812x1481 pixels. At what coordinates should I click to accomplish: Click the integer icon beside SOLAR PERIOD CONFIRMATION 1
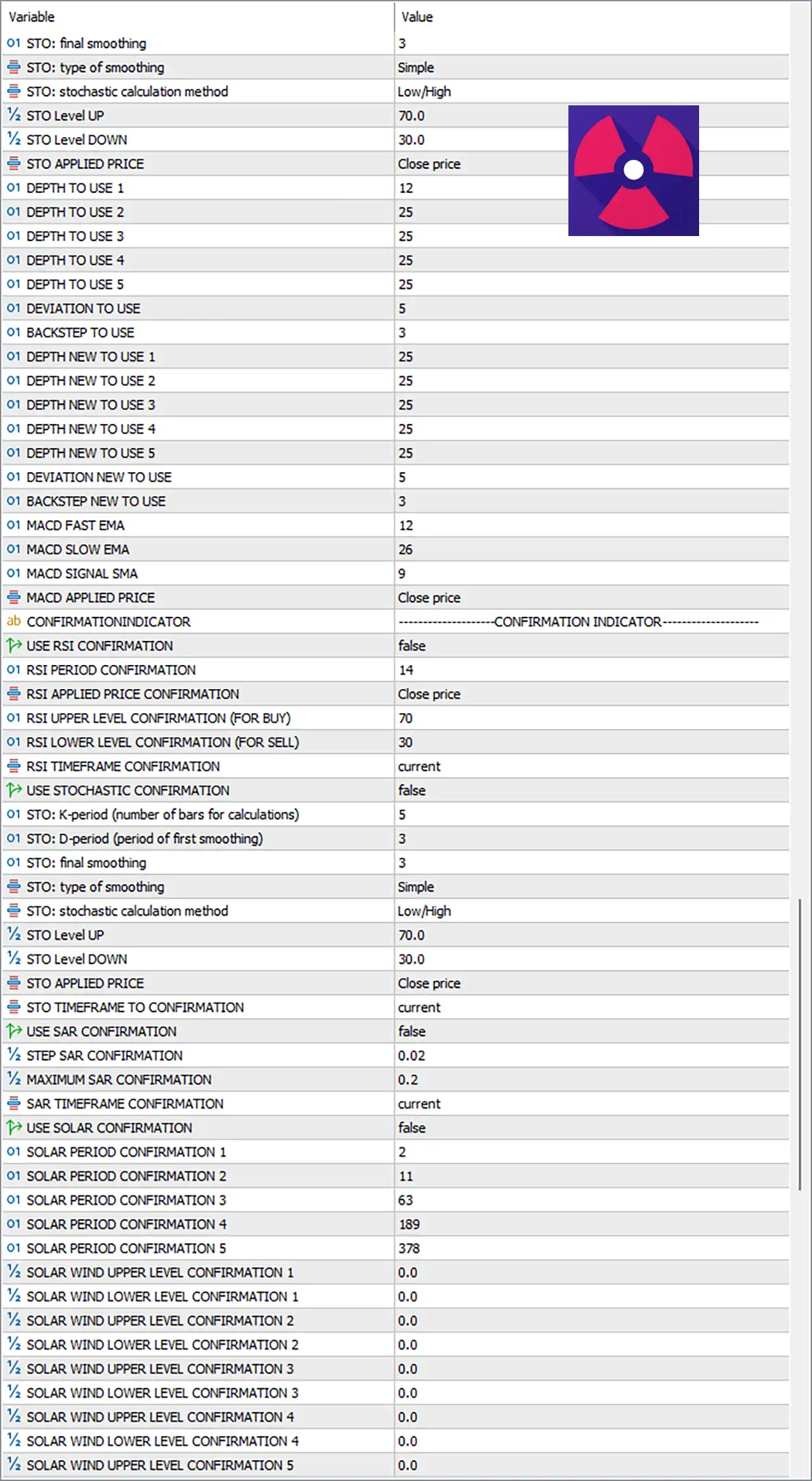coord(13,1152)
